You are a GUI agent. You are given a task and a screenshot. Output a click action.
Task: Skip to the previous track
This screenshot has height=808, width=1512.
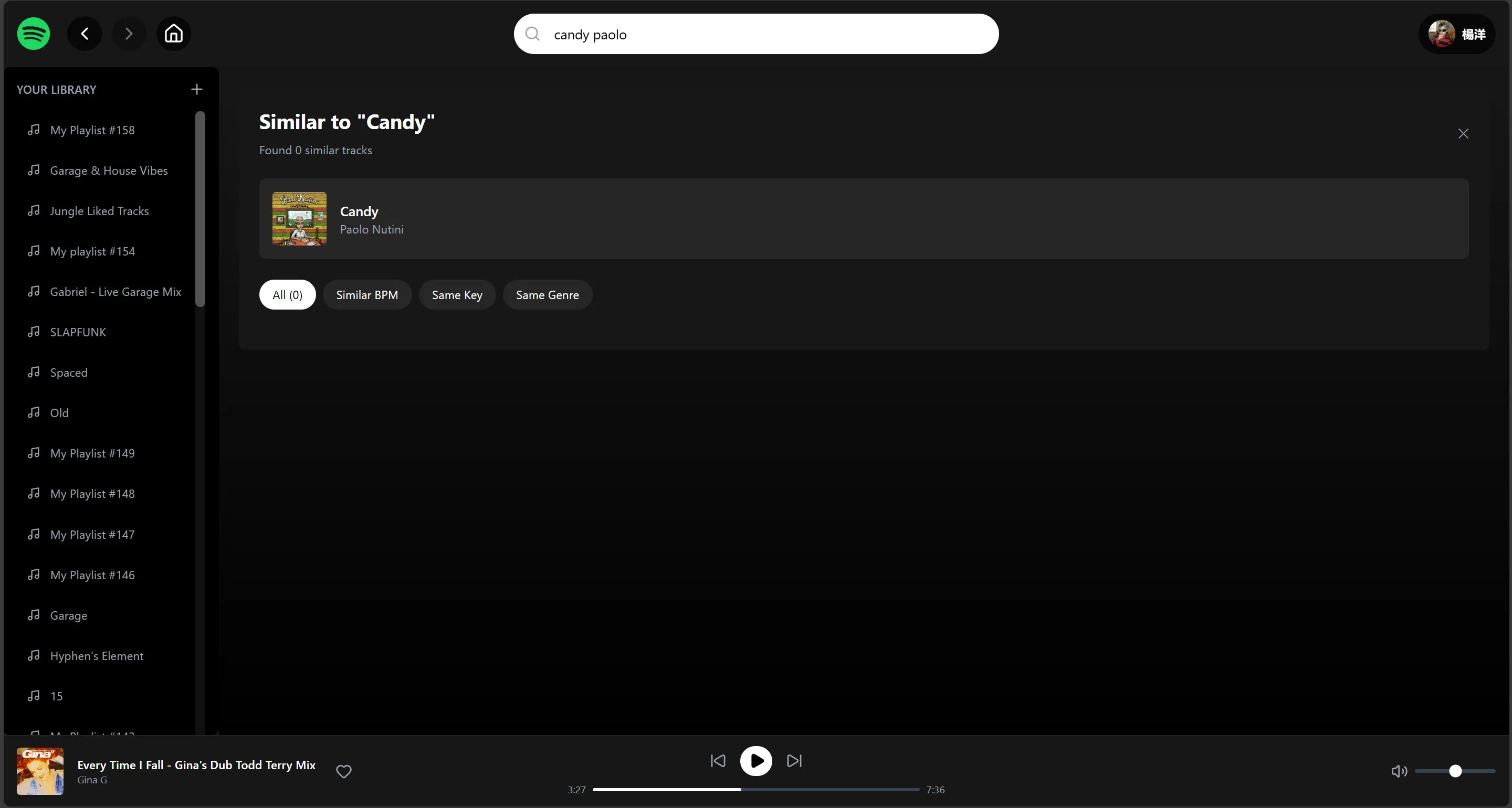pyautogui.click(x=718, y=761)
